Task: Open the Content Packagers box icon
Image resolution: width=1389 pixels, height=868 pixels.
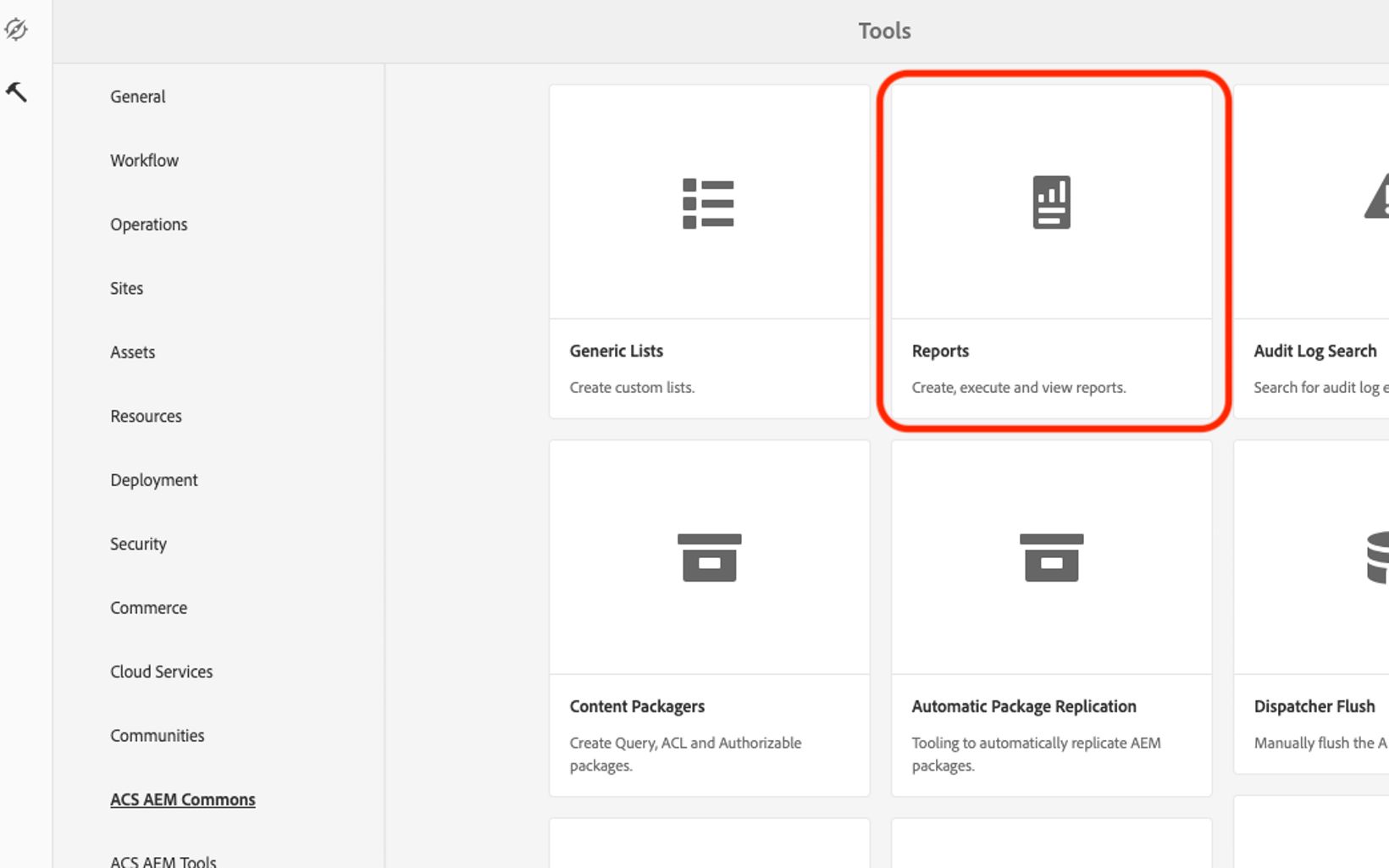Action: click(x=709, y=557)
